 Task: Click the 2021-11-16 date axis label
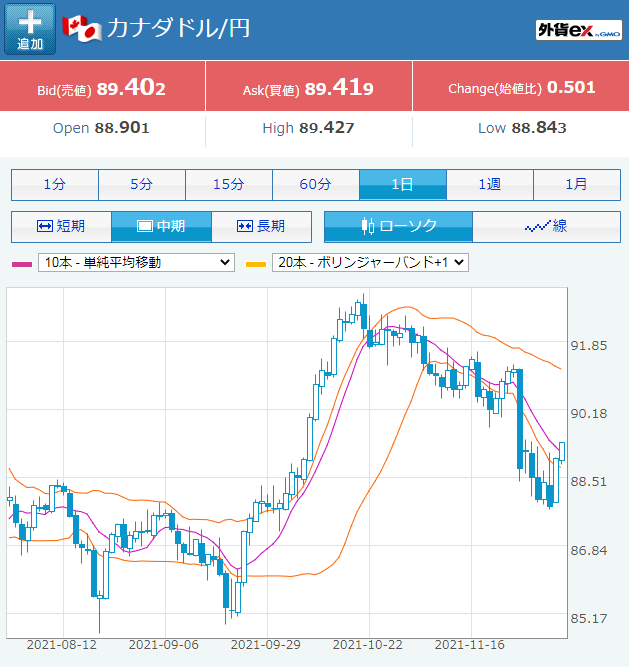470,645
